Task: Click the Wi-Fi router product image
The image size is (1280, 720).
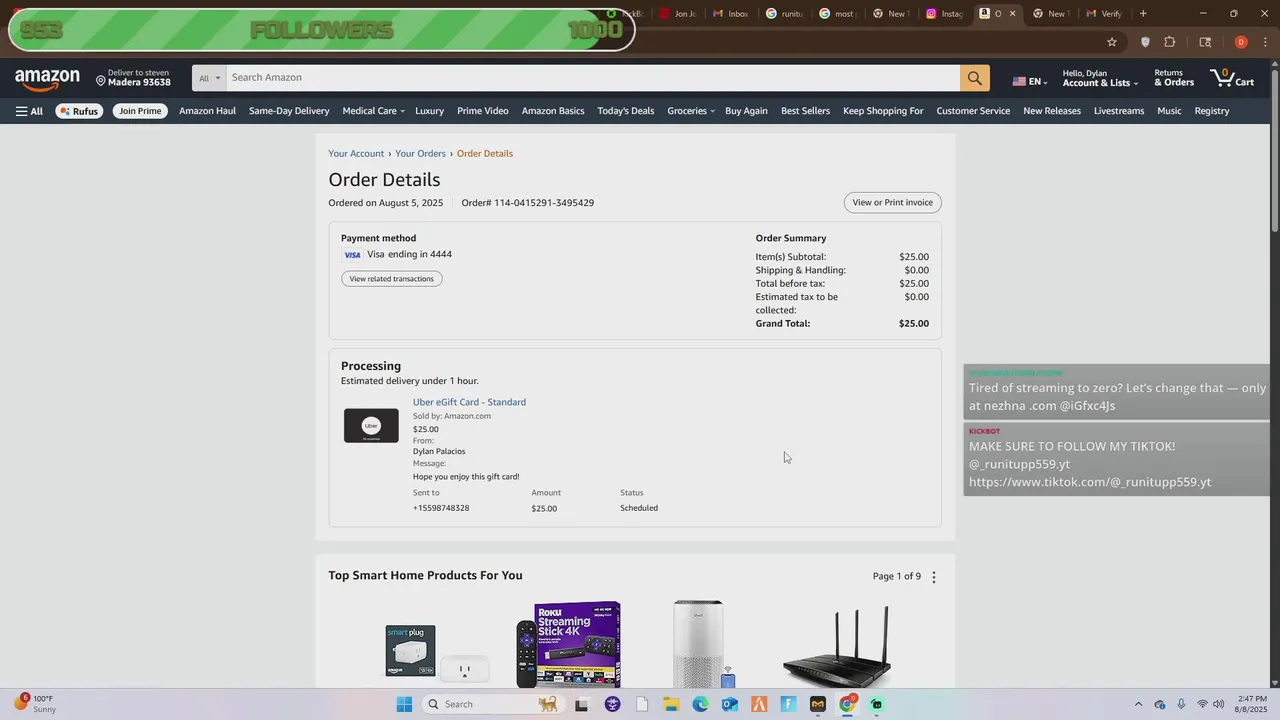Action: coord(837,647)
